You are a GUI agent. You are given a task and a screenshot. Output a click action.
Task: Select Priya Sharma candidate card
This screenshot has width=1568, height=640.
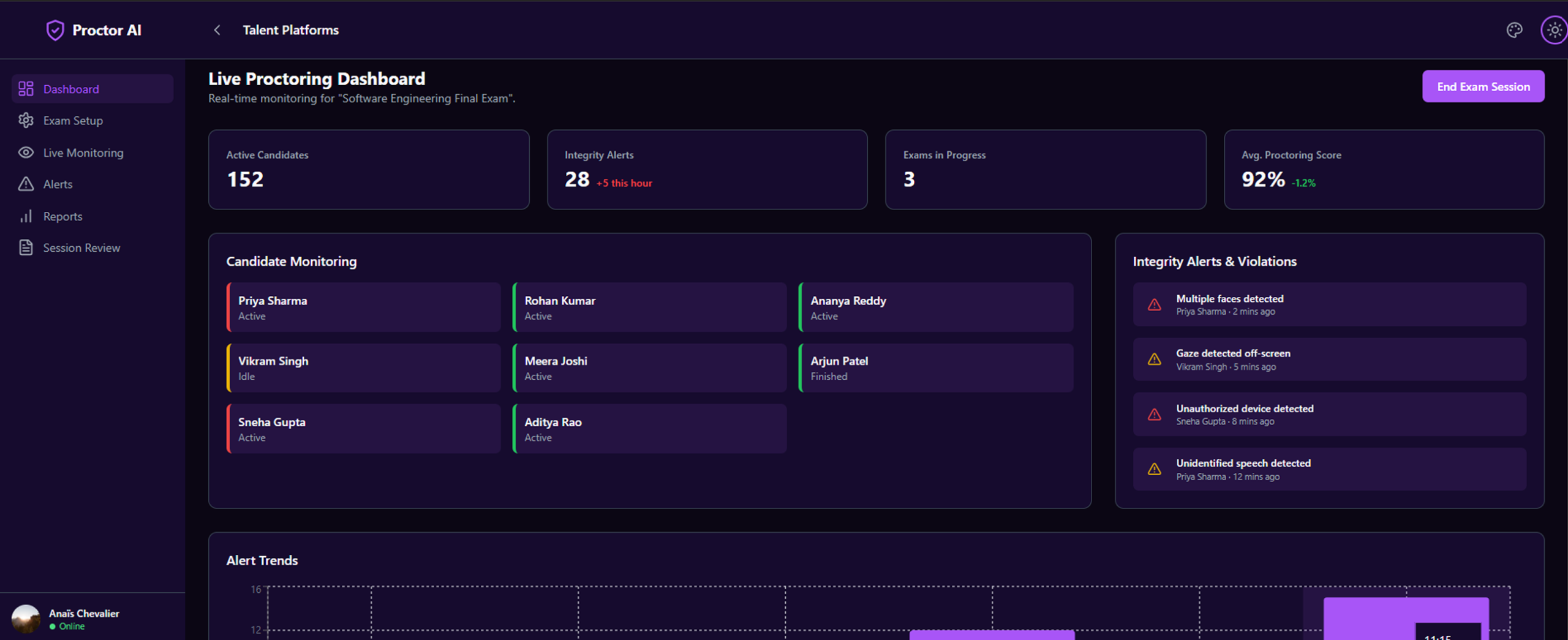click(364, 307)
